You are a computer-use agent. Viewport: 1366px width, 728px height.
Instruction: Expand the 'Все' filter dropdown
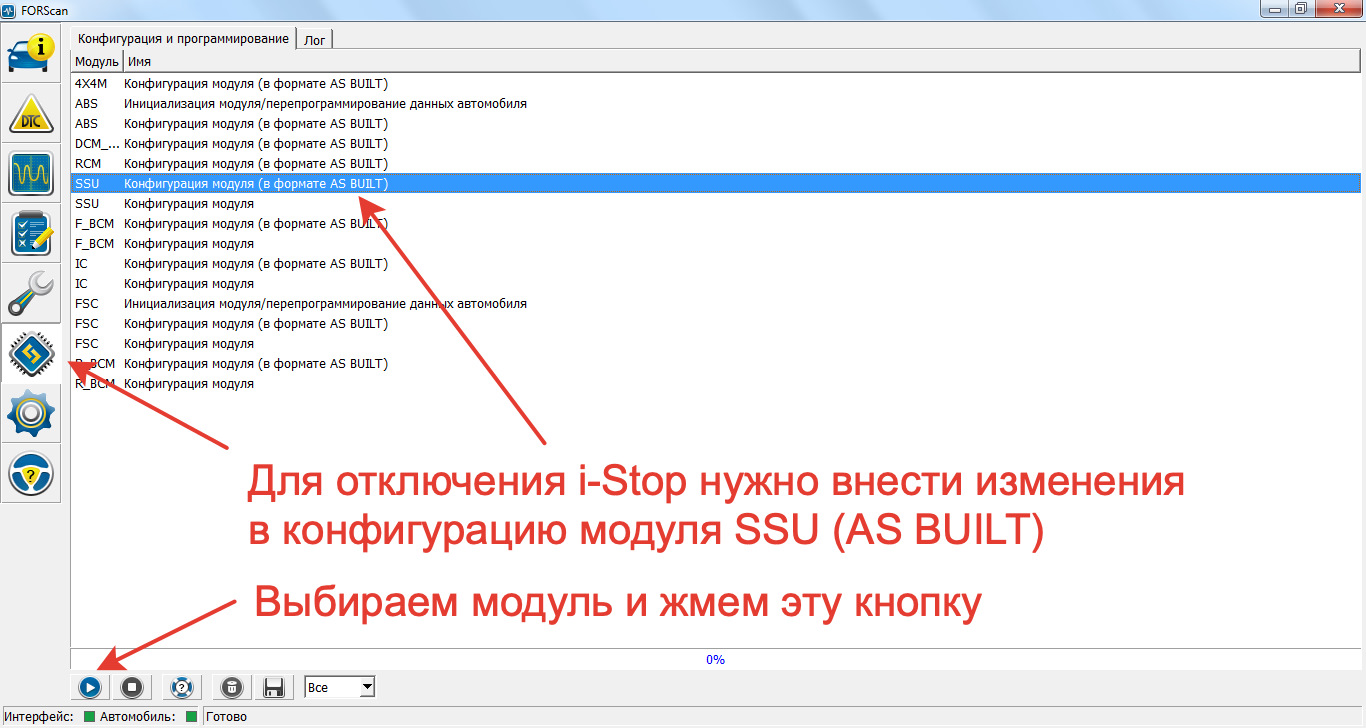[367, 687]
